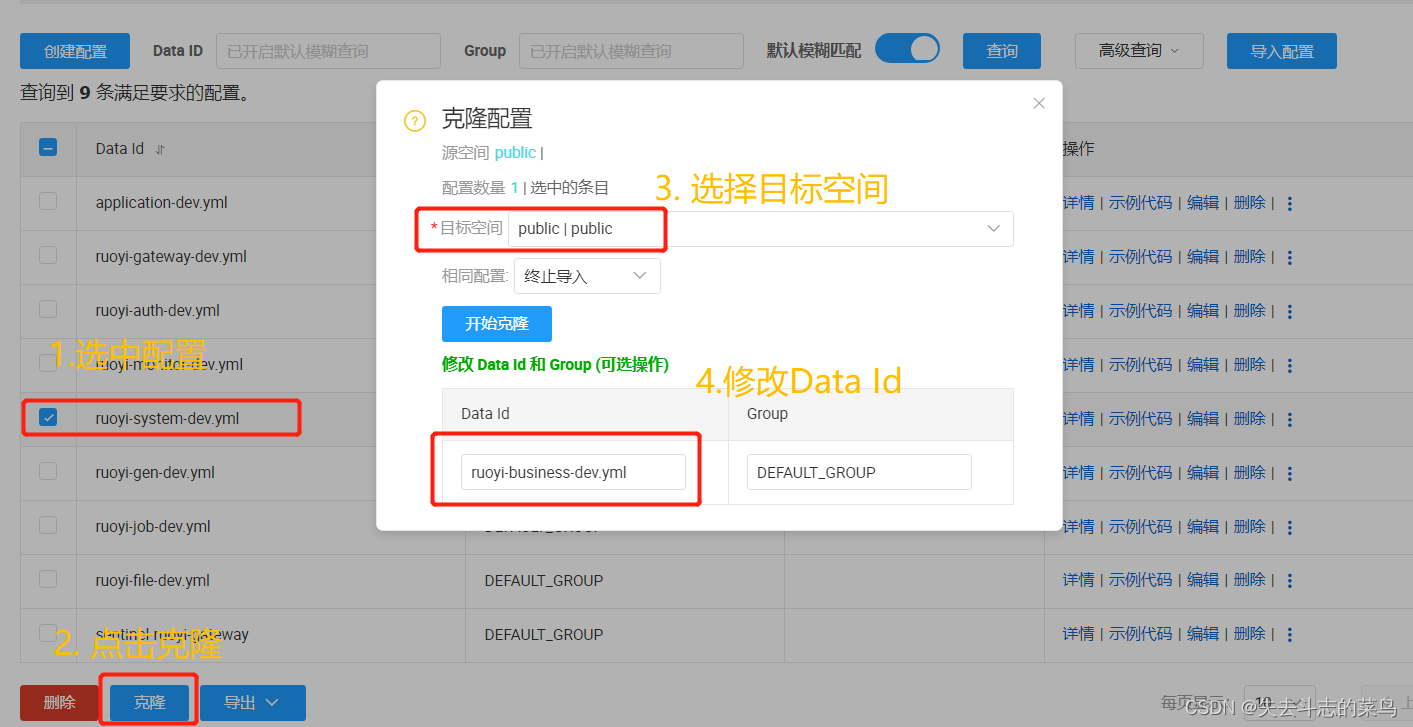1413x727 pixels.
Task: Click the ruoyi-business-dev.yml Data Id input
Action: click(573, 472)
